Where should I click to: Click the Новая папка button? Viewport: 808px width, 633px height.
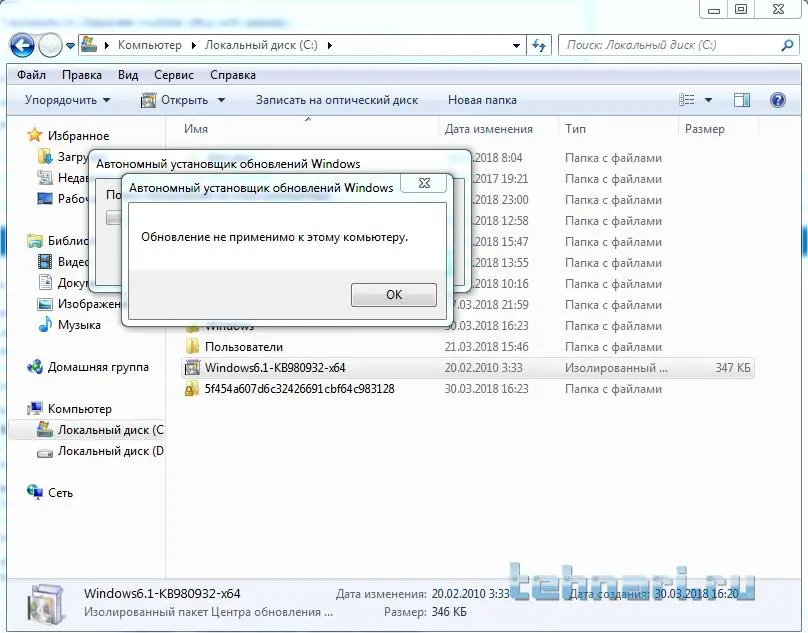tap(482, 100)
